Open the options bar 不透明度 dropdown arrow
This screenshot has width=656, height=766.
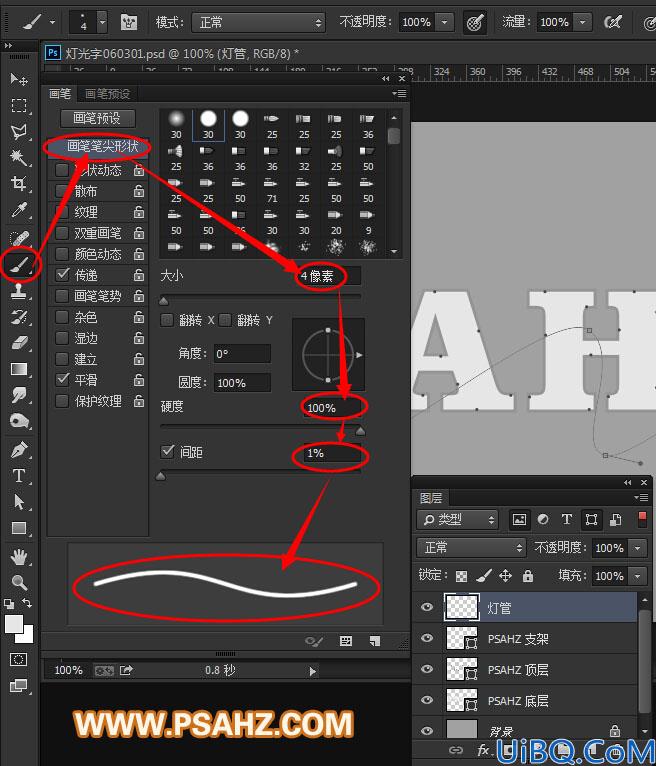444,22
